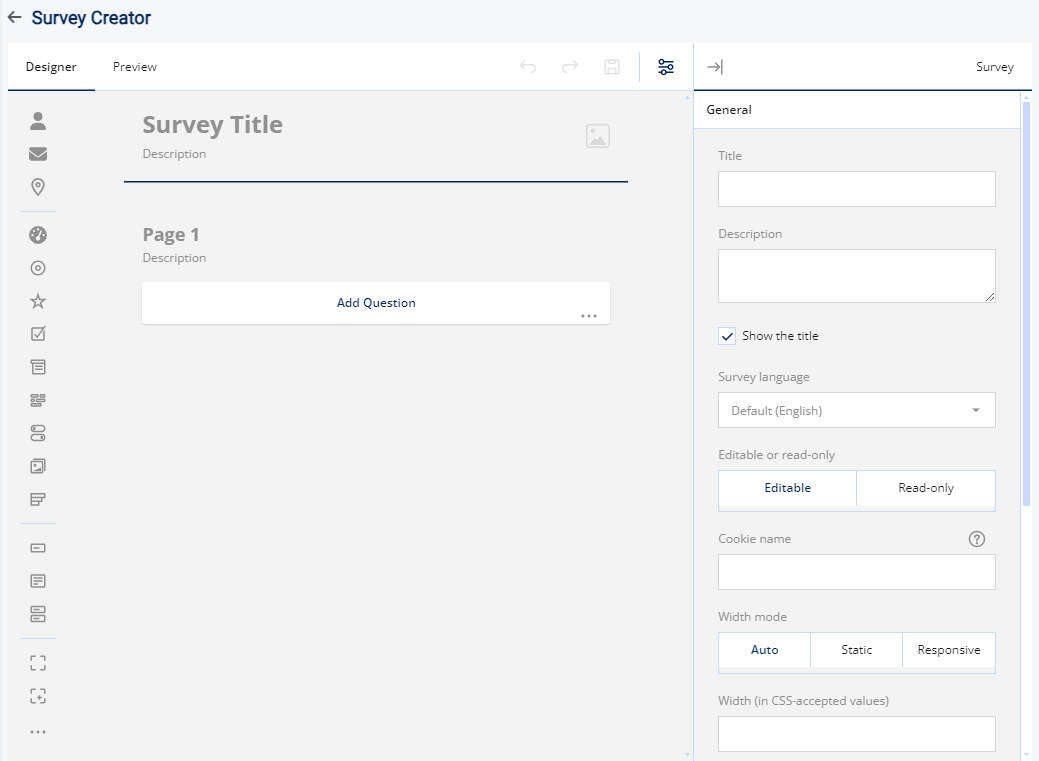Collapse the General properties section
The image size is (1039, 761).
click(x=856, y=109)
